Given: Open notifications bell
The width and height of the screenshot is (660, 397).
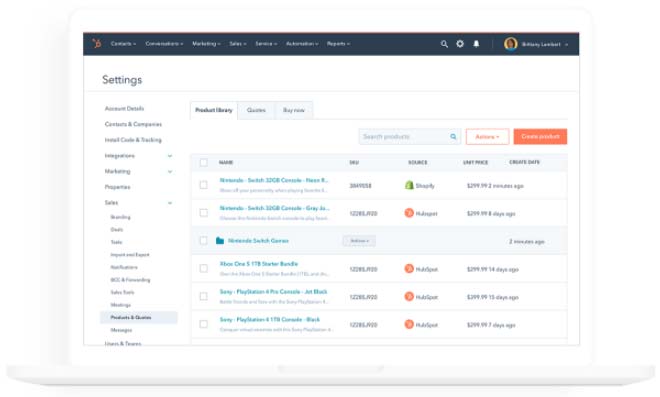Looking at the screenshot, I should pyautogui.click(x=476, y=44).
